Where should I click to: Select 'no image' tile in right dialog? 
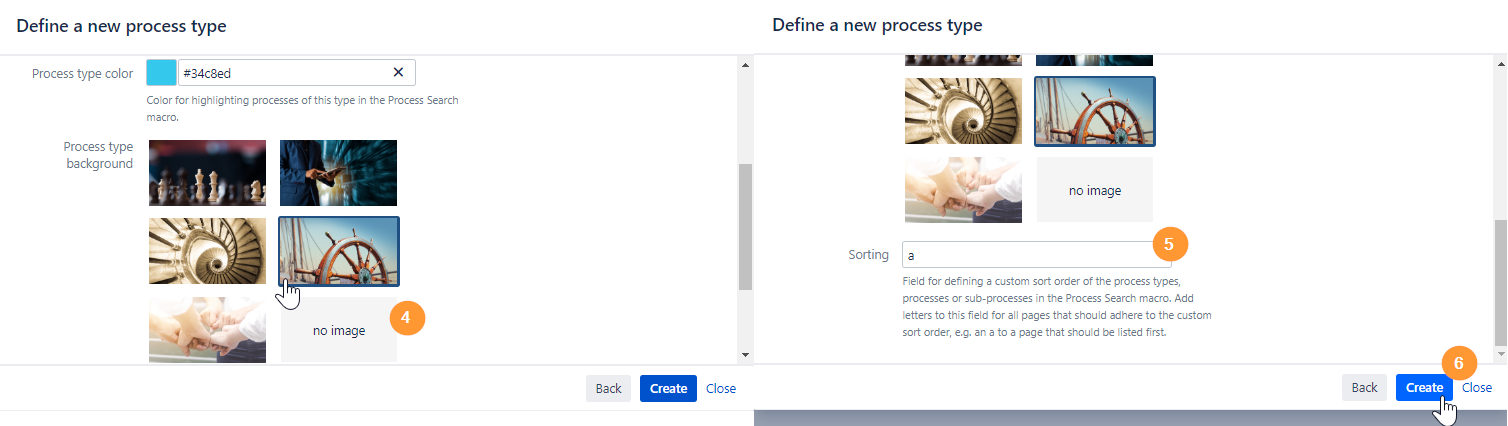pos(1095,190)
